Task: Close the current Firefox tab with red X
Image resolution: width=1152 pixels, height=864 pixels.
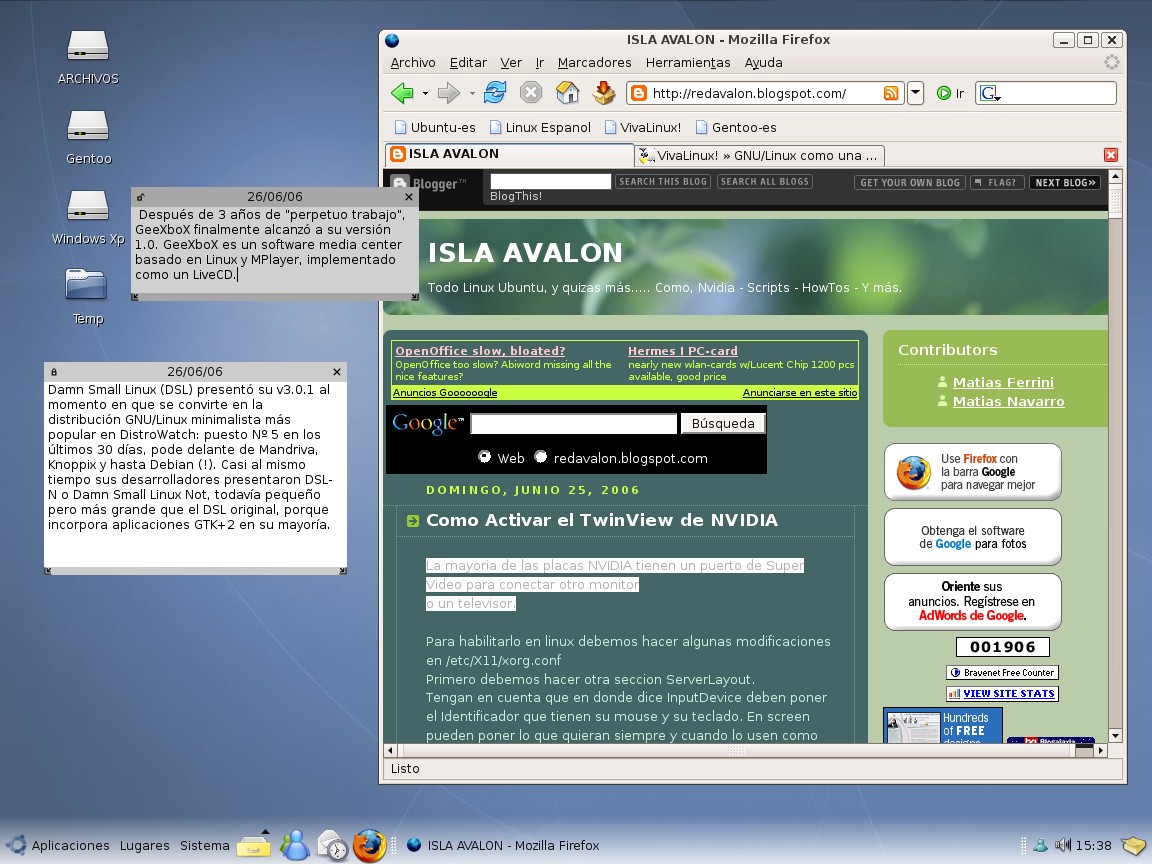Action: pos(1111,155)
